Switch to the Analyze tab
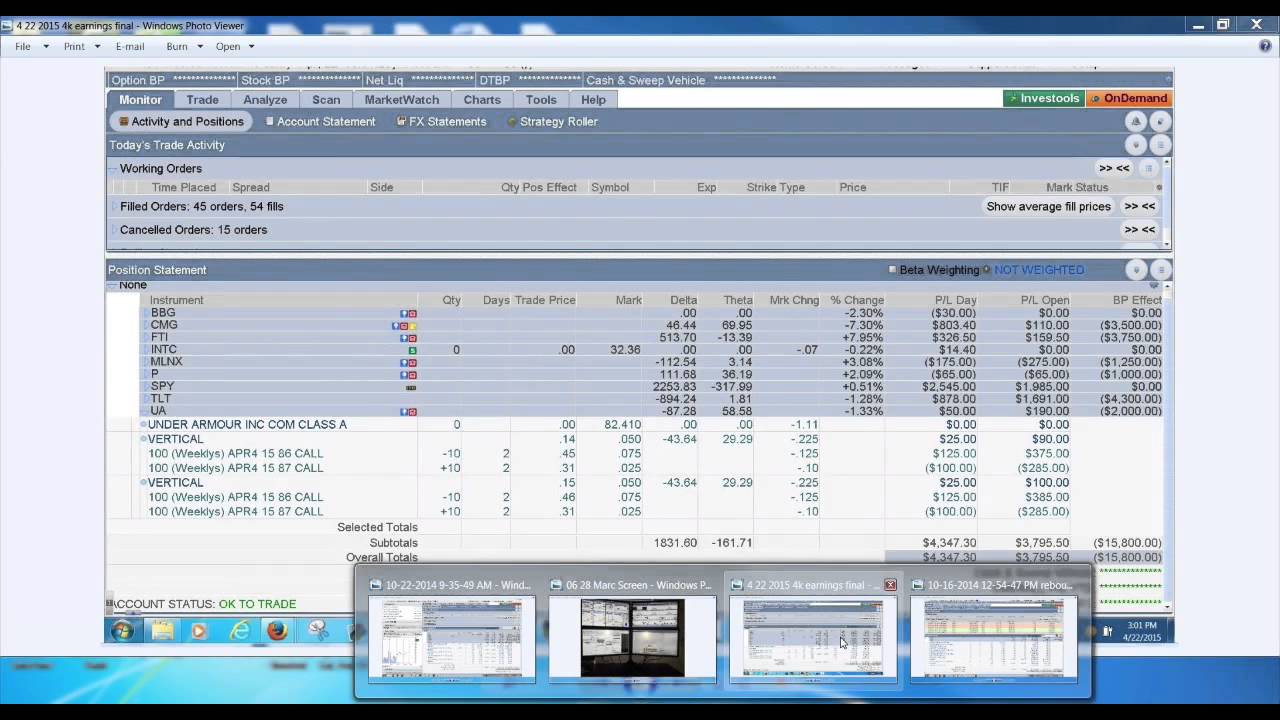This screenshot has width=1280, height=720. click(x=265, y=99)
